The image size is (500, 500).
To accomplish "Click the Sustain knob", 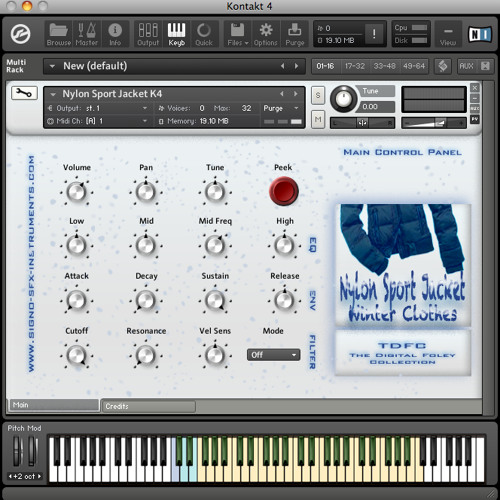I will pos(215,300).
